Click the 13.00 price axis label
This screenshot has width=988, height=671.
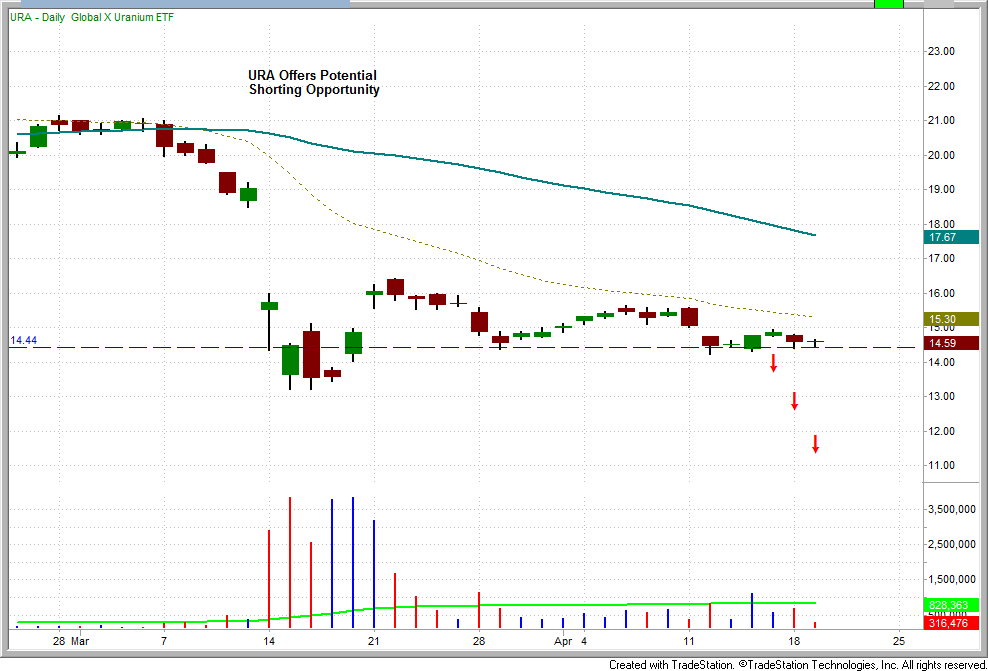pos(941,396)
